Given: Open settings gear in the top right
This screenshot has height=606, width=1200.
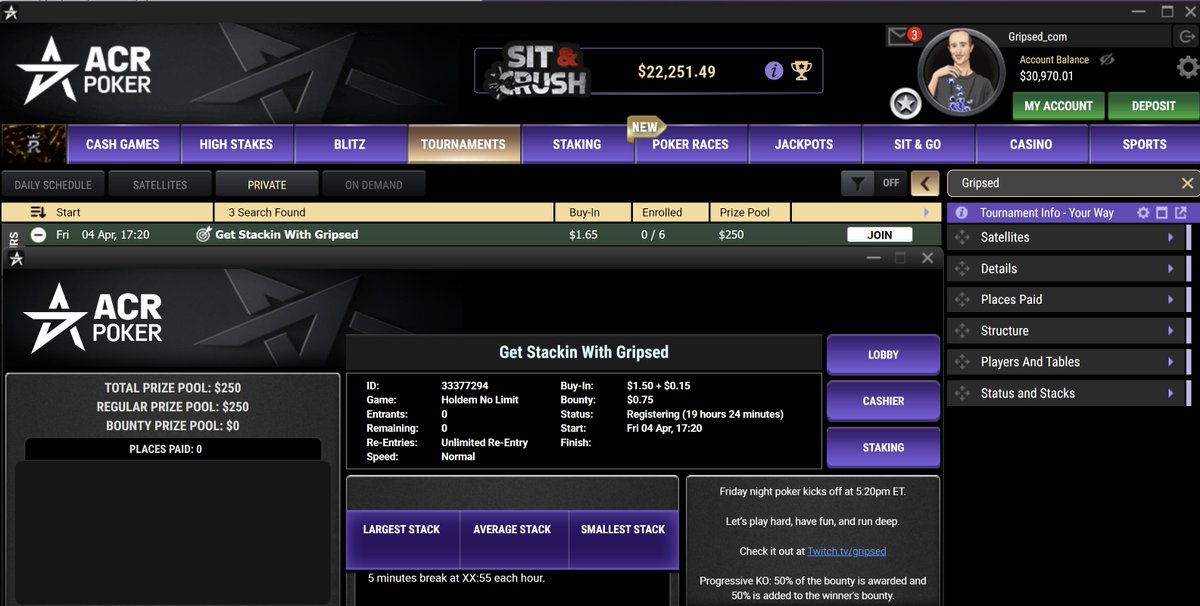Looking at the screenshot, I should click(1188, 67).
